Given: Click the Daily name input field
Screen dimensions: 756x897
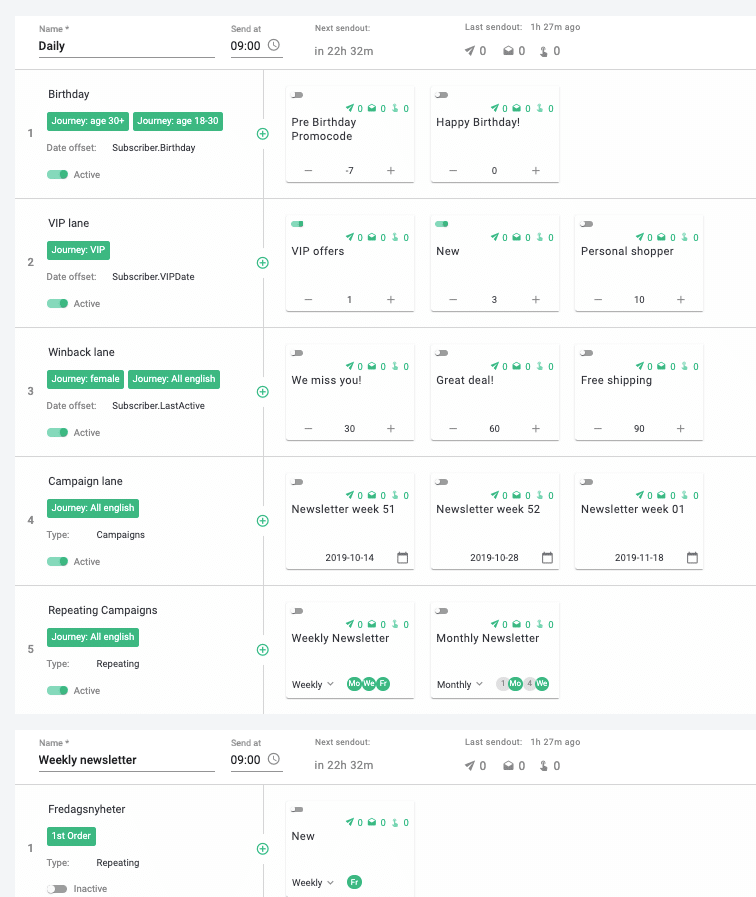Looking at the screenshot, I should [x=126, y=46].
